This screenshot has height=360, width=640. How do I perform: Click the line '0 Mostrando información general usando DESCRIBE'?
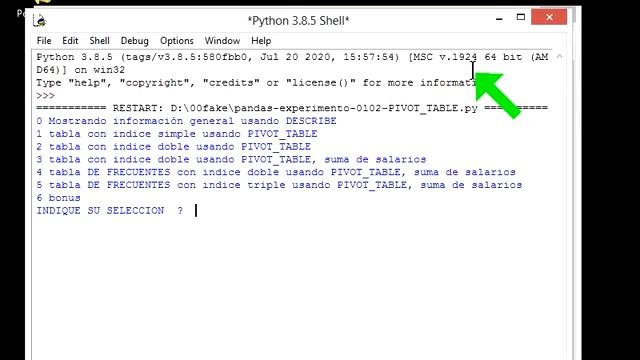pos(186,121)
